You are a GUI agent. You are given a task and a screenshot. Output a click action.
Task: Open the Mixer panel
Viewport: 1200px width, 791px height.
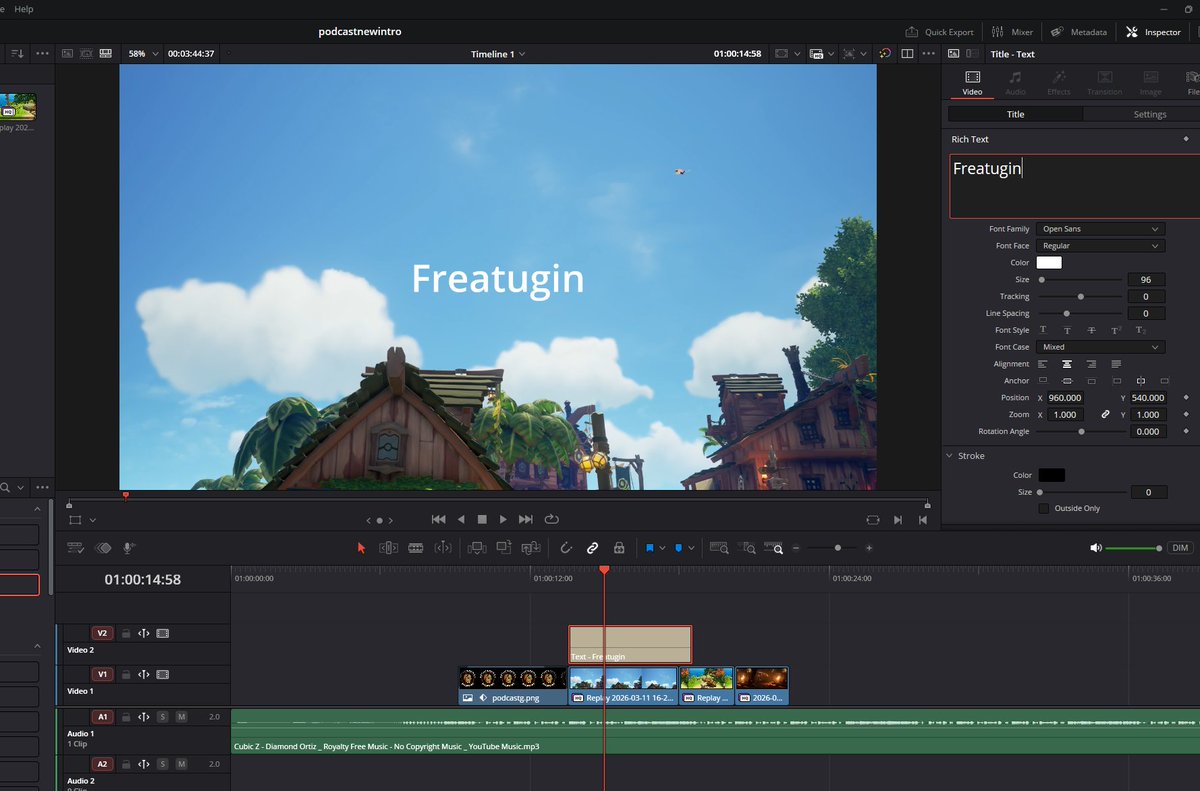pos(1012,32)
